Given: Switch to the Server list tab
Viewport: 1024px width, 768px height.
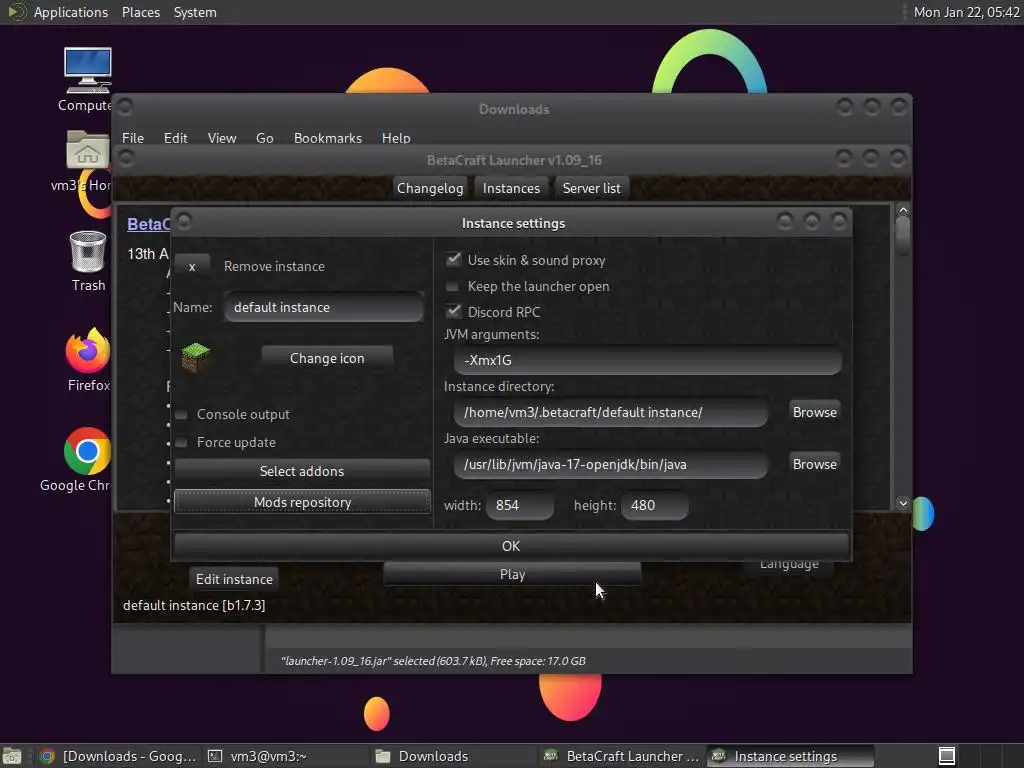Looking at the screenshot, I should point(591,188).
